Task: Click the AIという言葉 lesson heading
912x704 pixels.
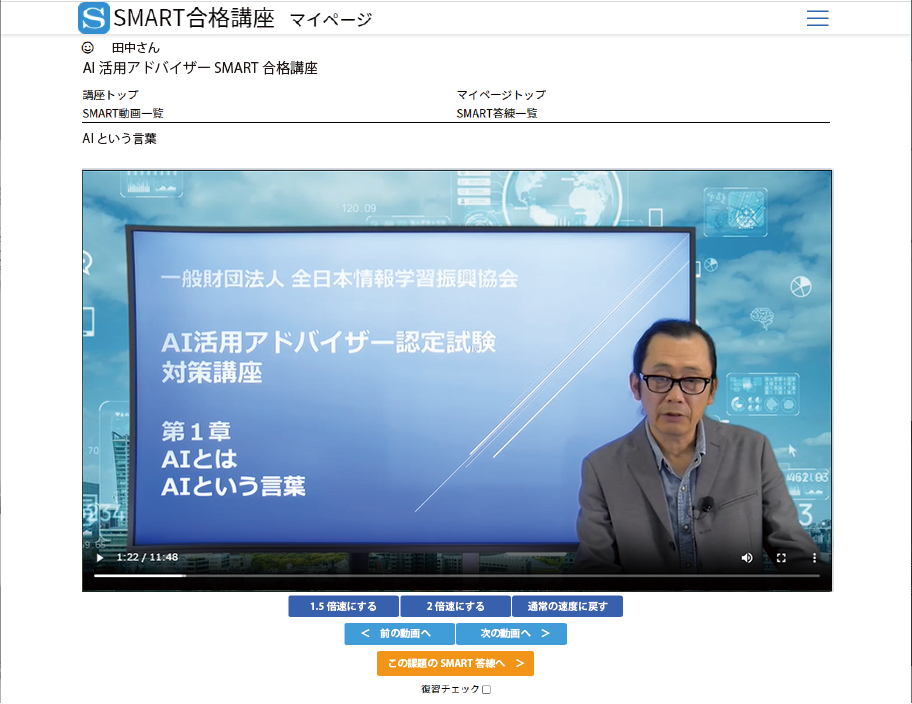Action: (119, 138)
